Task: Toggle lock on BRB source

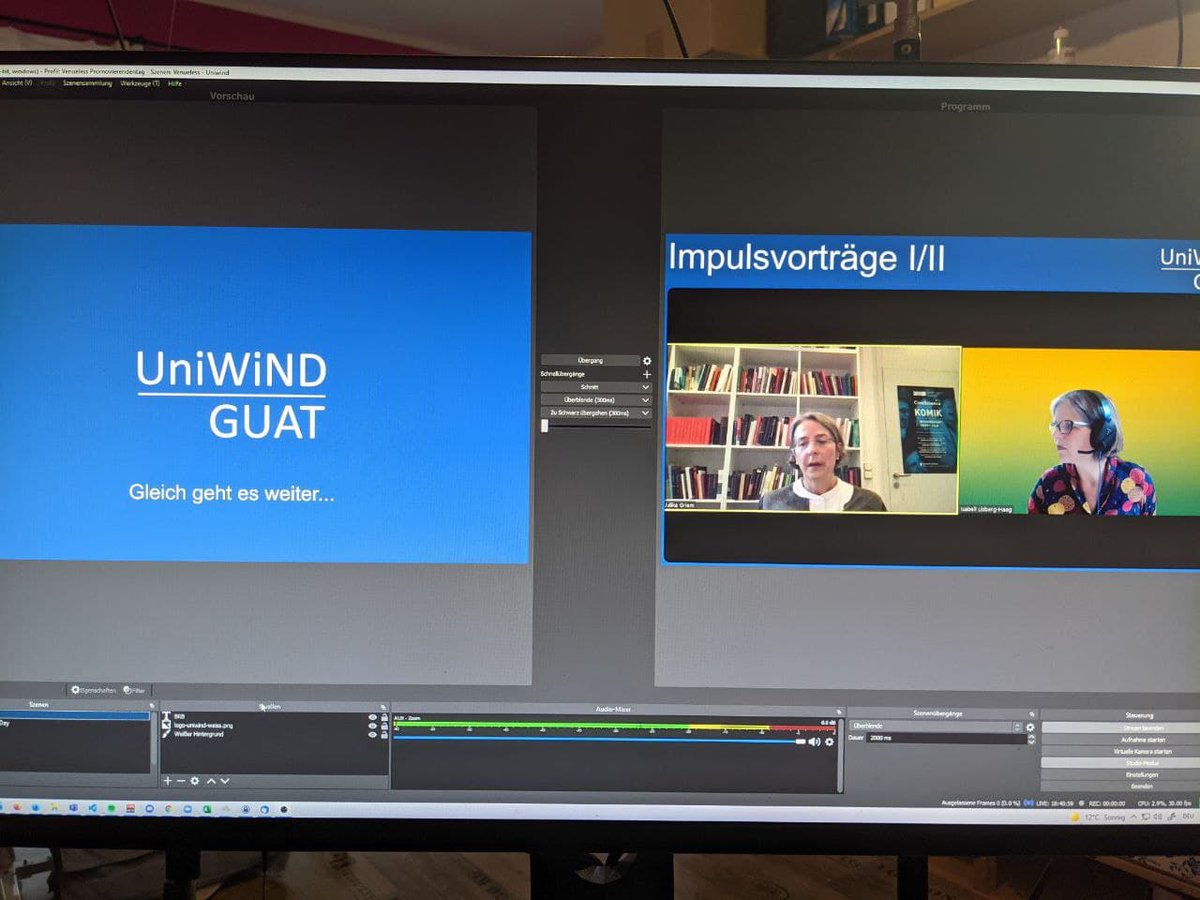Action: click(x=384, y=717)
